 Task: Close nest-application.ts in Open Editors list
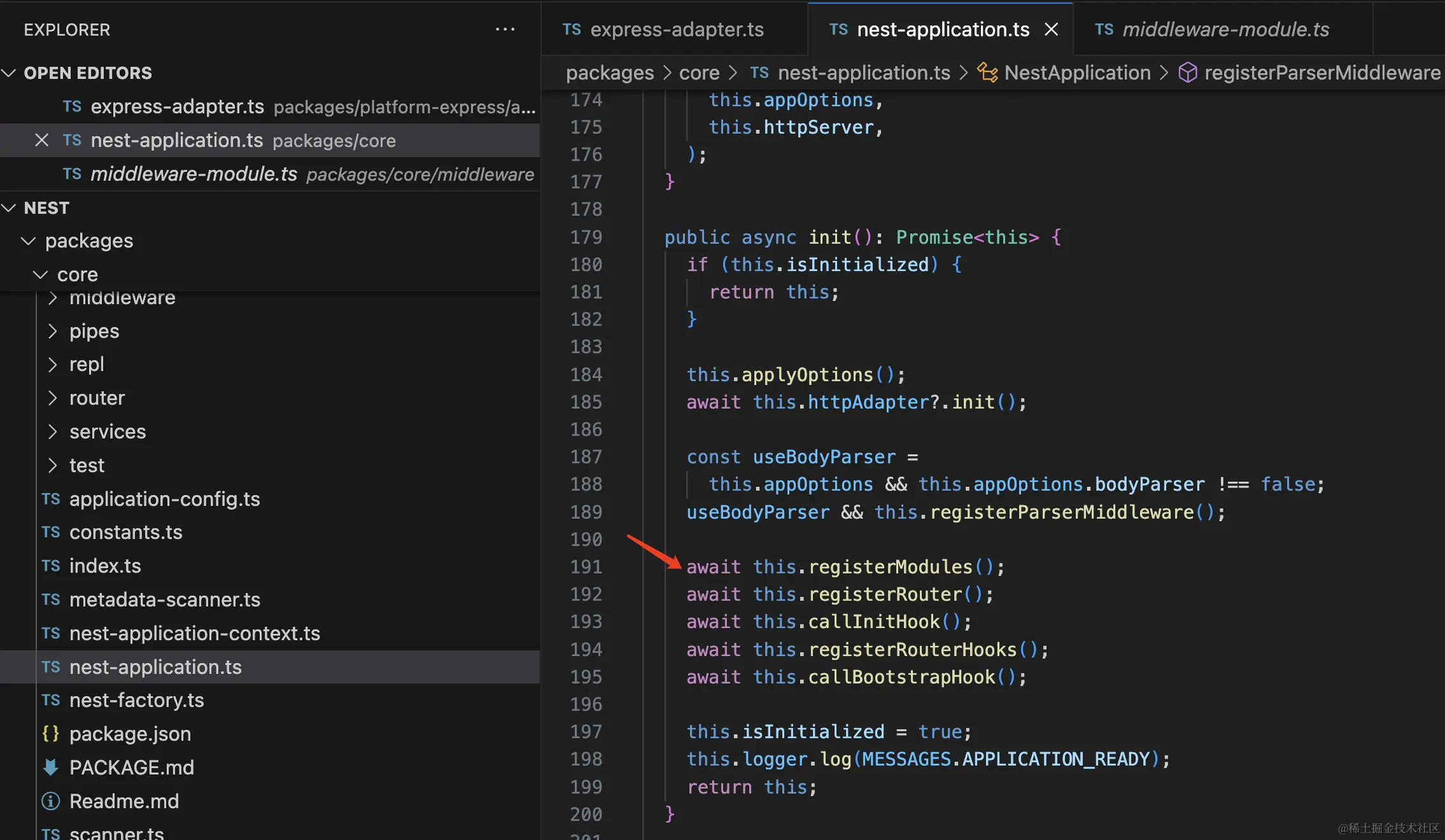pyautogui.click(x=41, y=140)
